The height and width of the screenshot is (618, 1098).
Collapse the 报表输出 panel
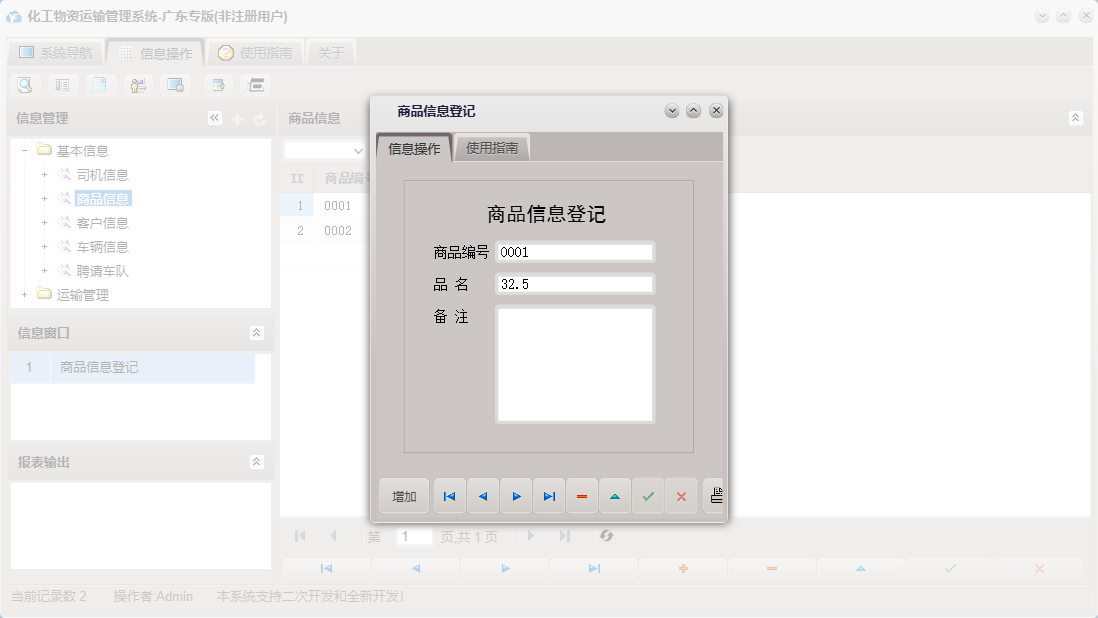(x=257, y=462)
